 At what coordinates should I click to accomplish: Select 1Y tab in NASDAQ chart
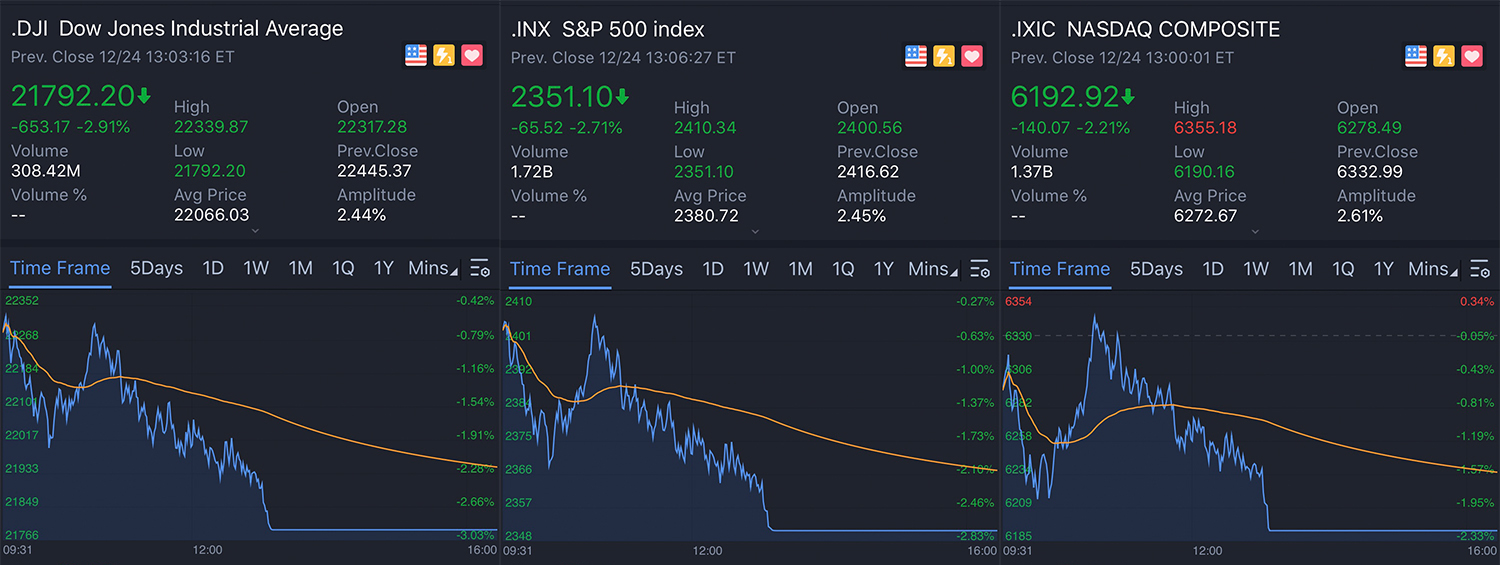(1383, 268)
